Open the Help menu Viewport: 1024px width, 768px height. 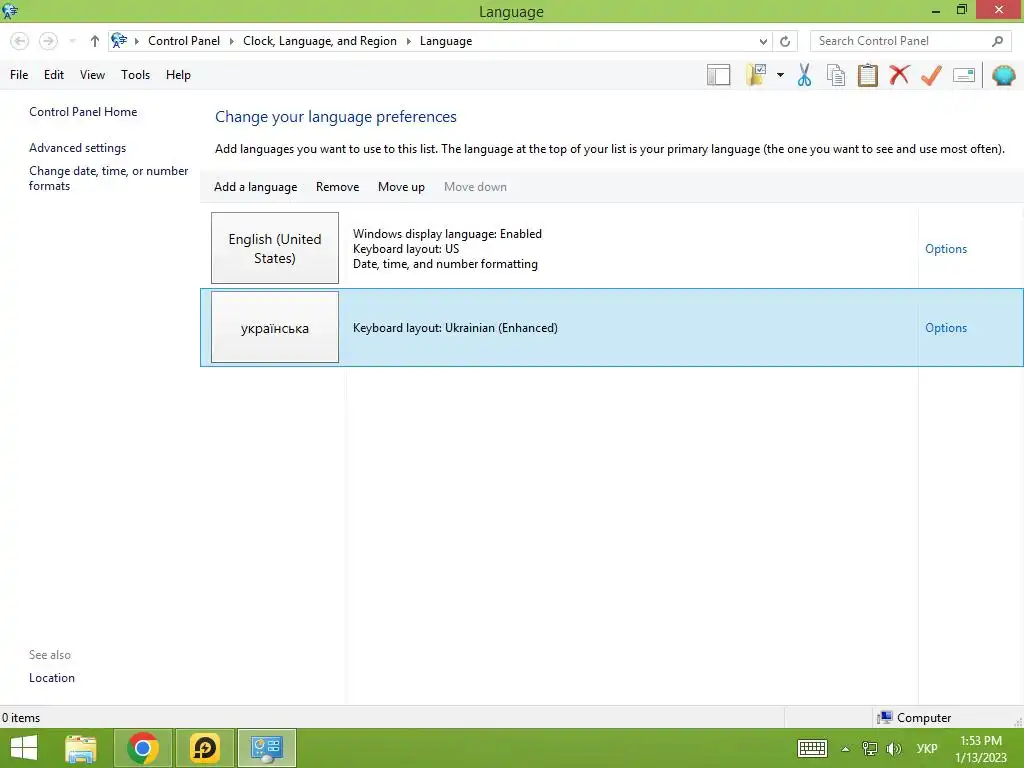178,75
